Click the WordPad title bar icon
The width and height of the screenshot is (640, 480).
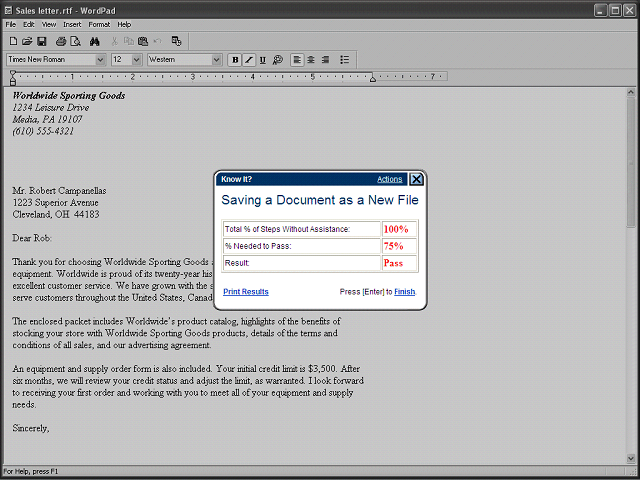tap(8, 10)
